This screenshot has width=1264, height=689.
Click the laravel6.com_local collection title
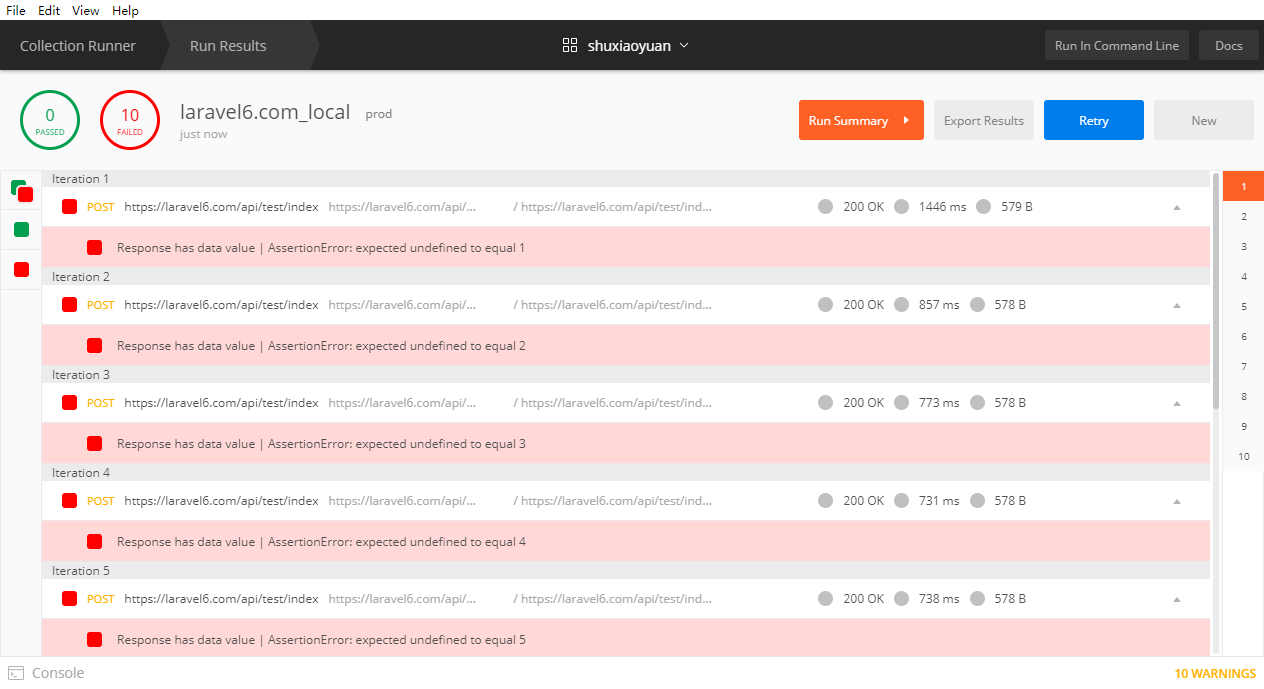265,112
